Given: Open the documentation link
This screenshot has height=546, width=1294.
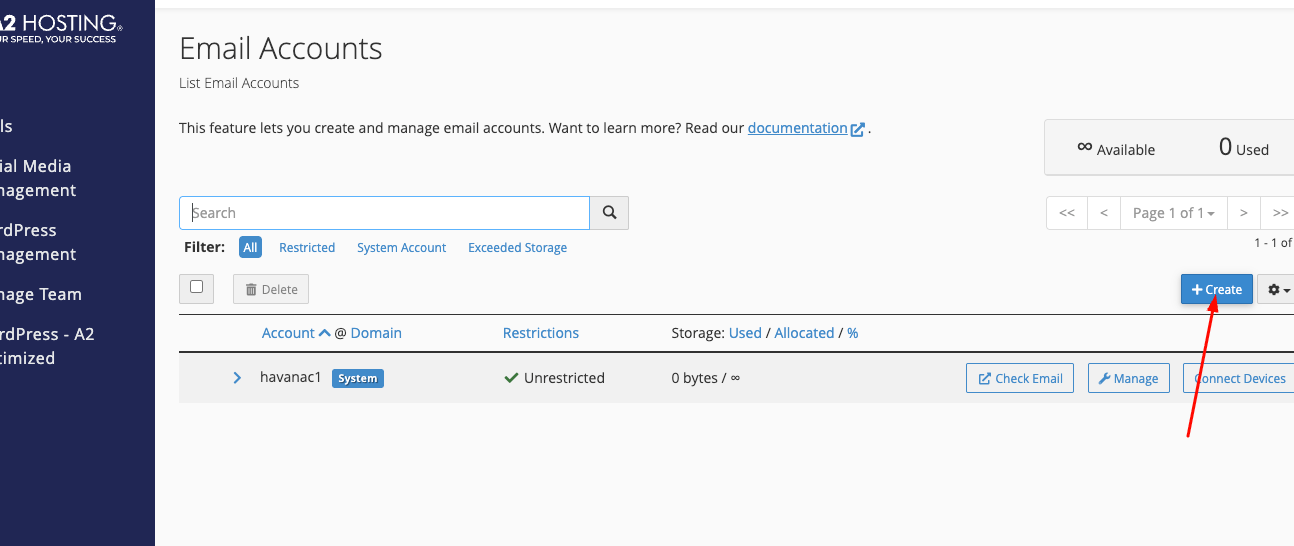Looking at the screenshot, I should click(798, 128).
